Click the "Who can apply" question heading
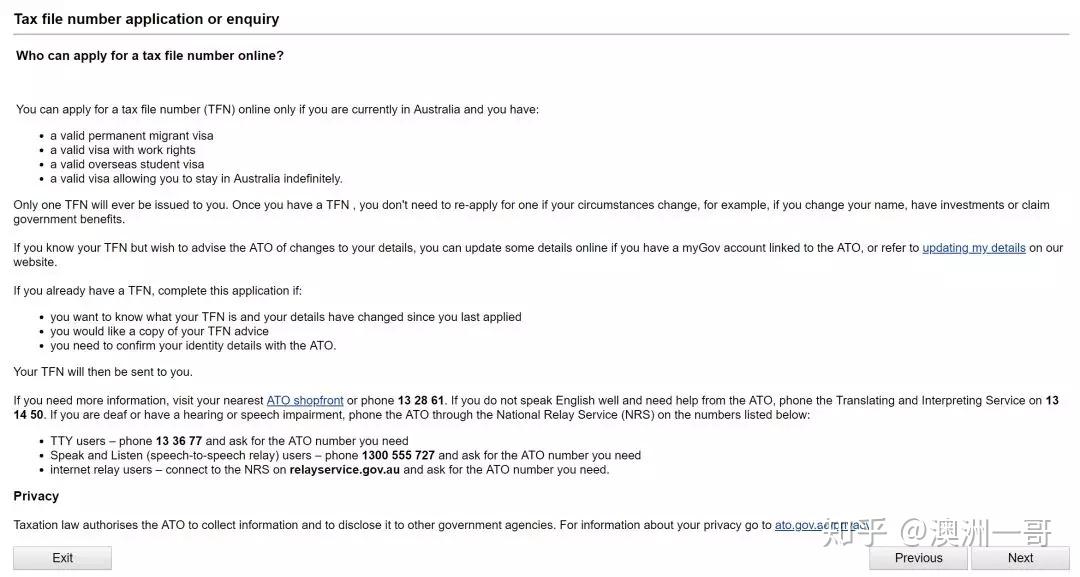 click(150, 56)
